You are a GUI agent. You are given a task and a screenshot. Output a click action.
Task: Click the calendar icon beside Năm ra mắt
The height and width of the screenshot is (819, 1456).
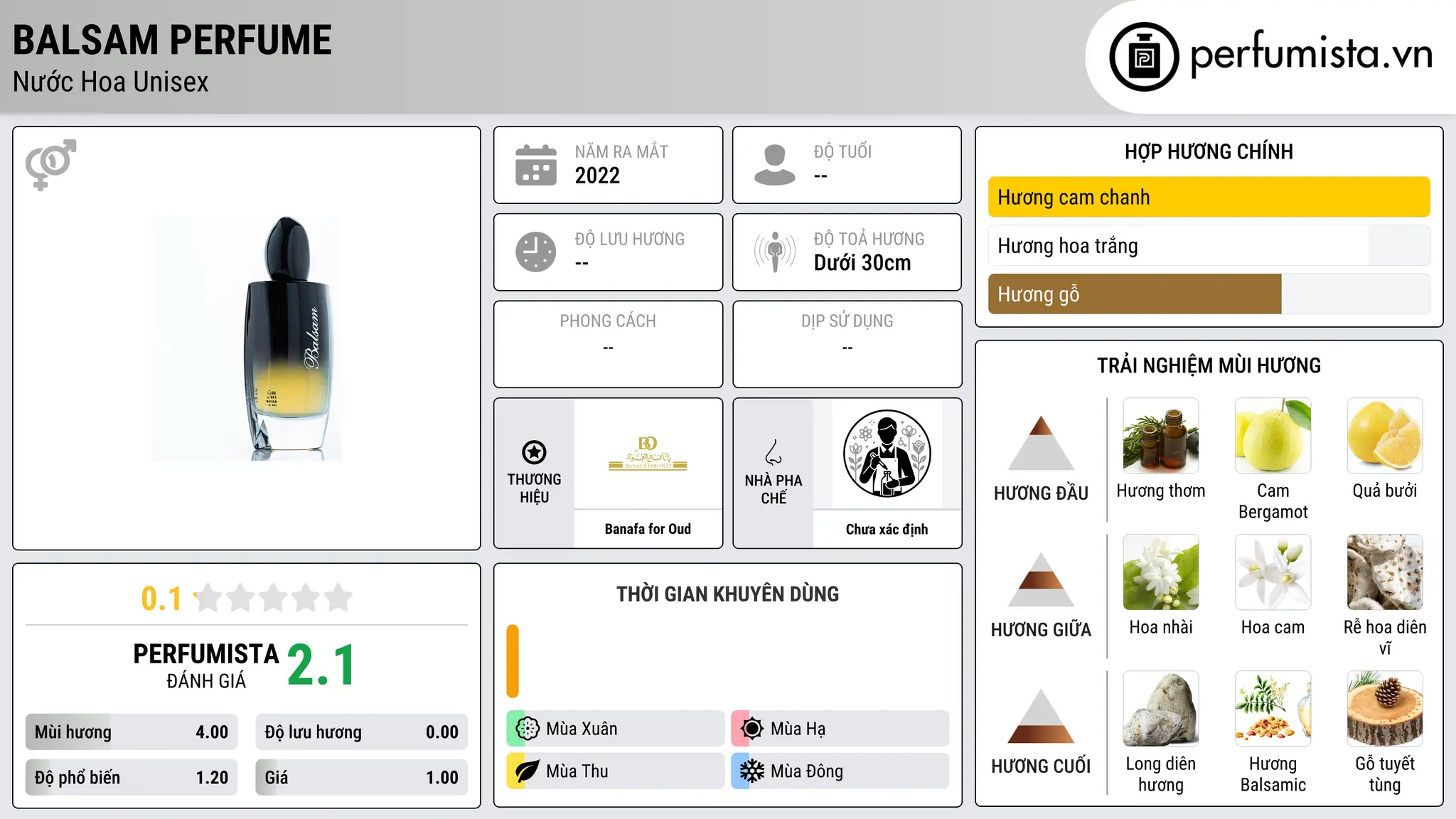pos(536,165)
